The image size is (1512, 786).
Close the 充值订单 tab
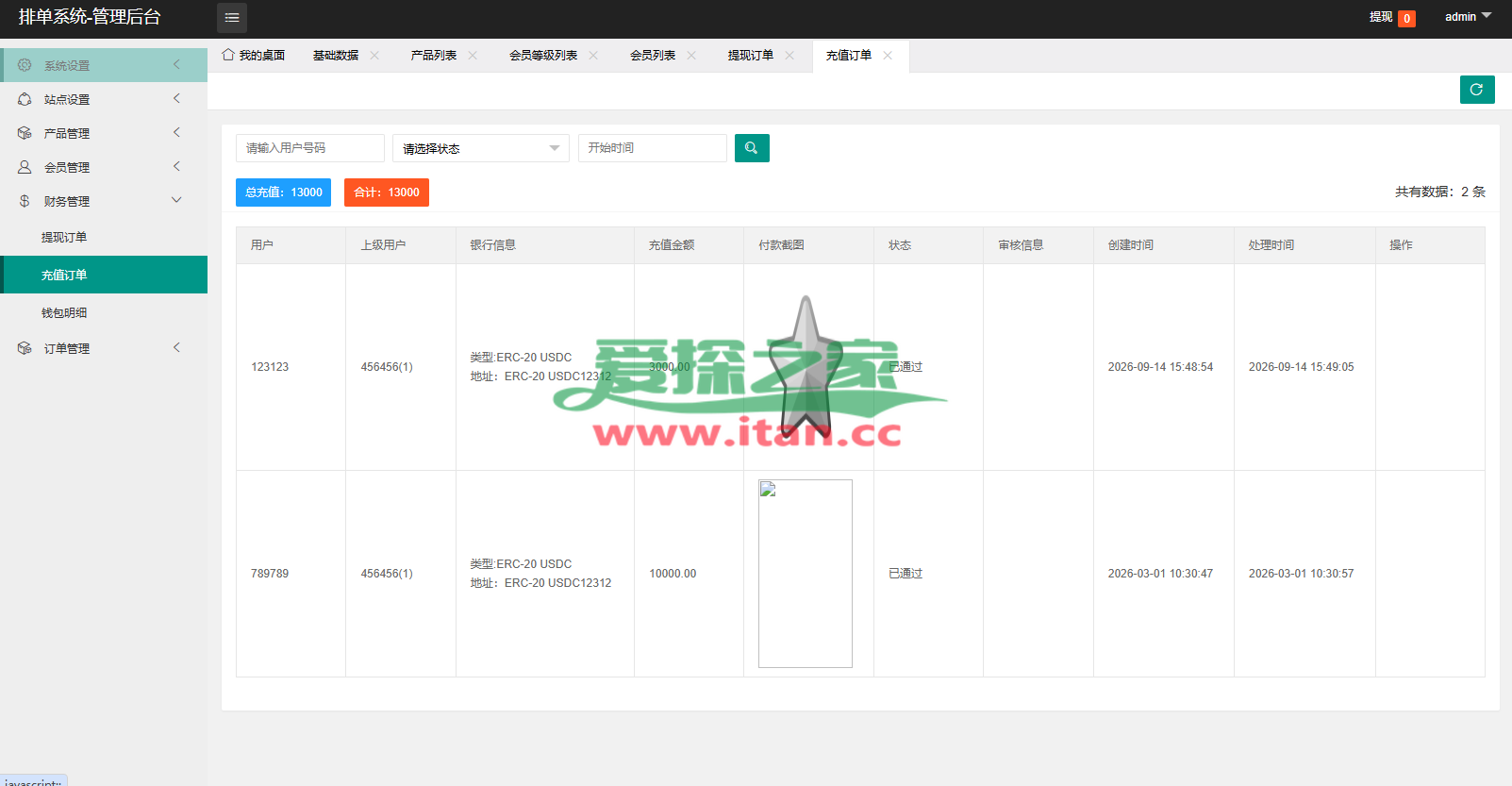888,56
